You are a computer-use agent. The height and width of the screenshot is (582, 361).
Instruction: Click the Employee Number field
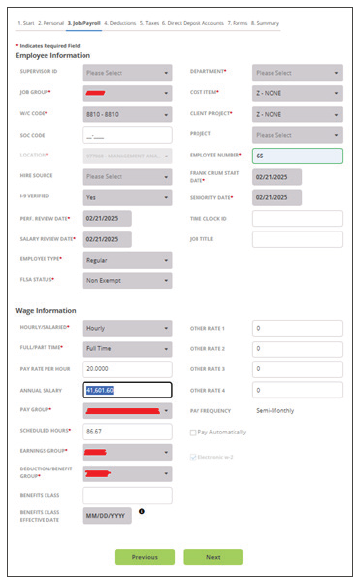click(x=297, y=156)
